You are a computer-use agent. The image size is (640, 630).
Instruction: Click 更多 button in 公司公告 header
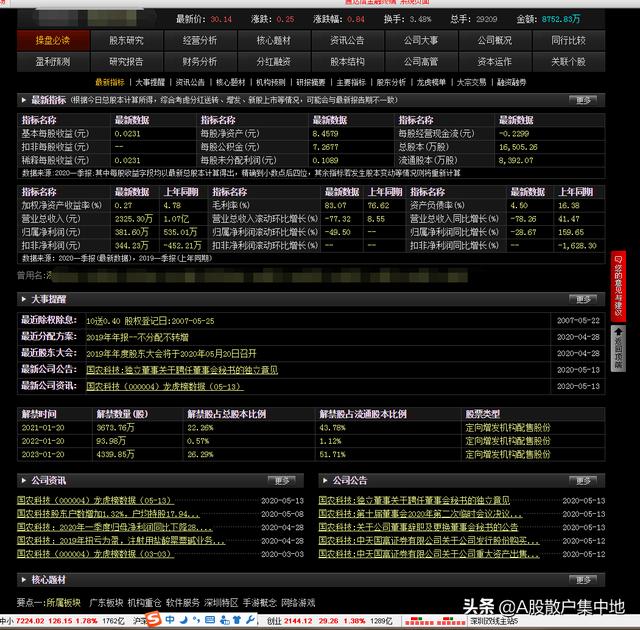[583, 480]
